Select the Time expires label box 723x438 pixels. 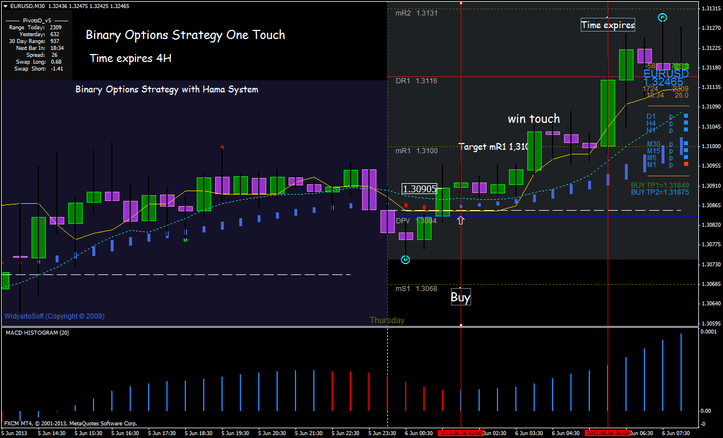(x=608, y=25)
